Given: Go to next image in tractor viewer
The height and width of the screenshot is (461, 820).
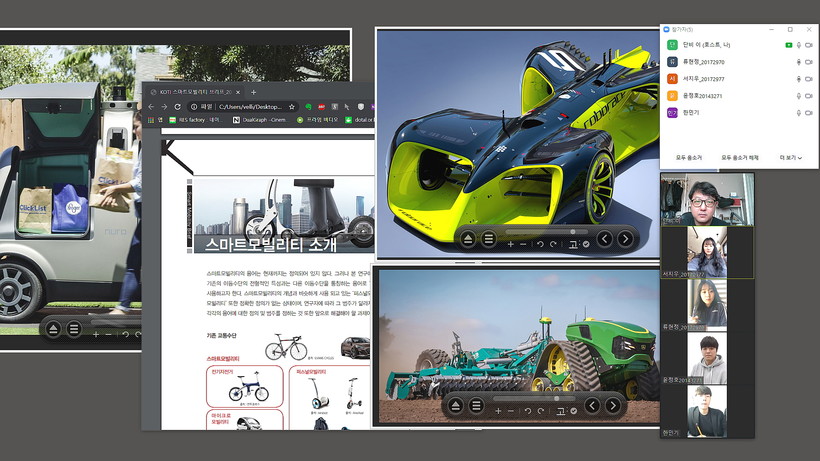Looking at the screenshot, I should pyautogui.click(x=612, y=406).
